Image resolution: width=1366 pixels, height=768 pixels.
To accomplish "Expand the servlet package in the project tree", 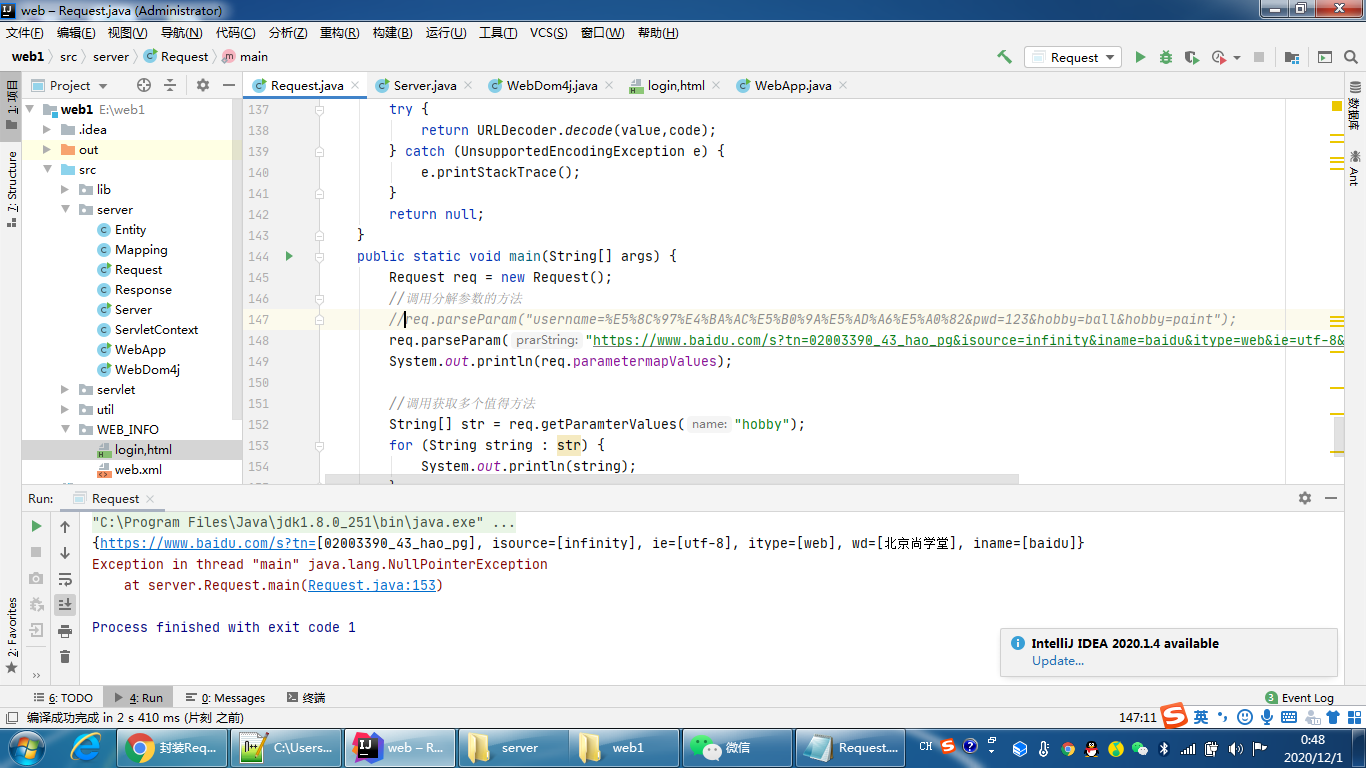I will 65,389.
